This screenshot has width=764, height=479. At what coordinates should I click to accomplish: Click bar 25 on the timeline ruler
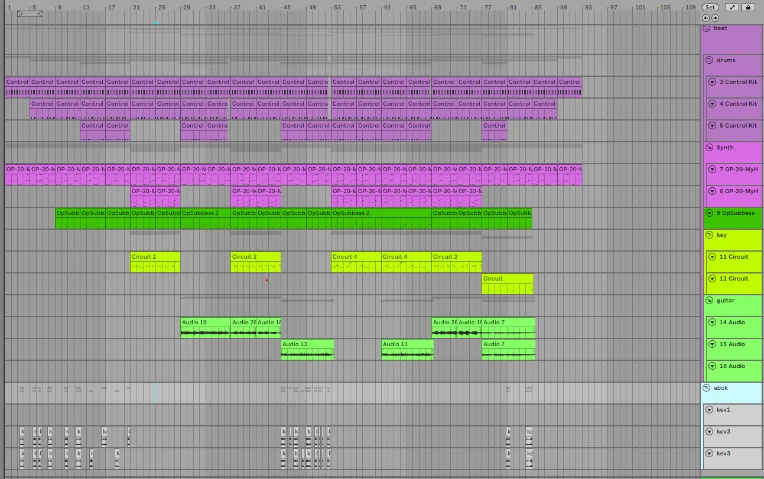coord(160,7)
